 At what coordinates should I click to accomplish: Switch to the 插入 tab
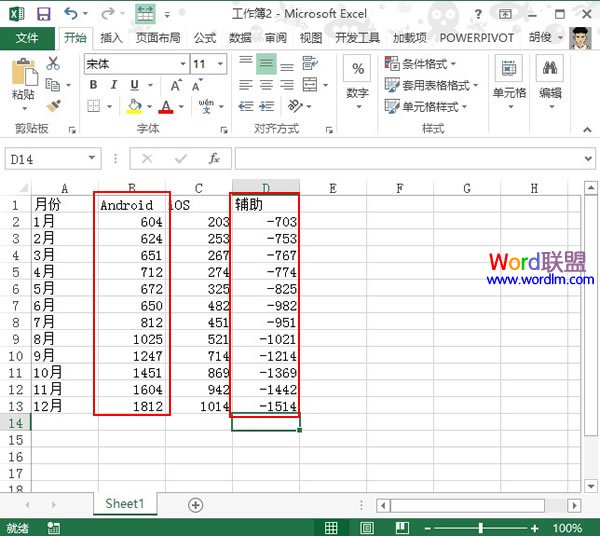pos(111,38)
